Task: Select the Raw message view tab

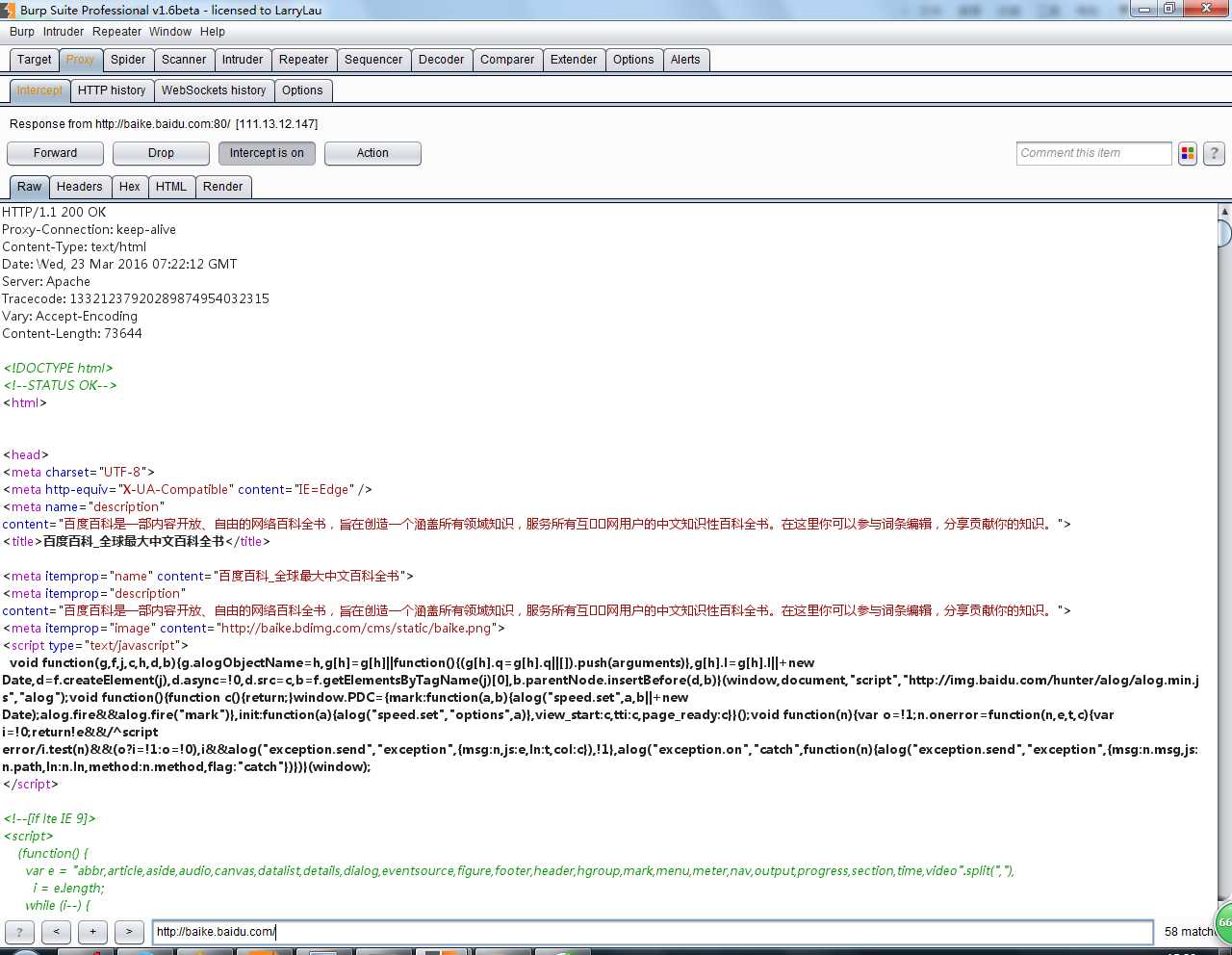Action: click(30, 187)
